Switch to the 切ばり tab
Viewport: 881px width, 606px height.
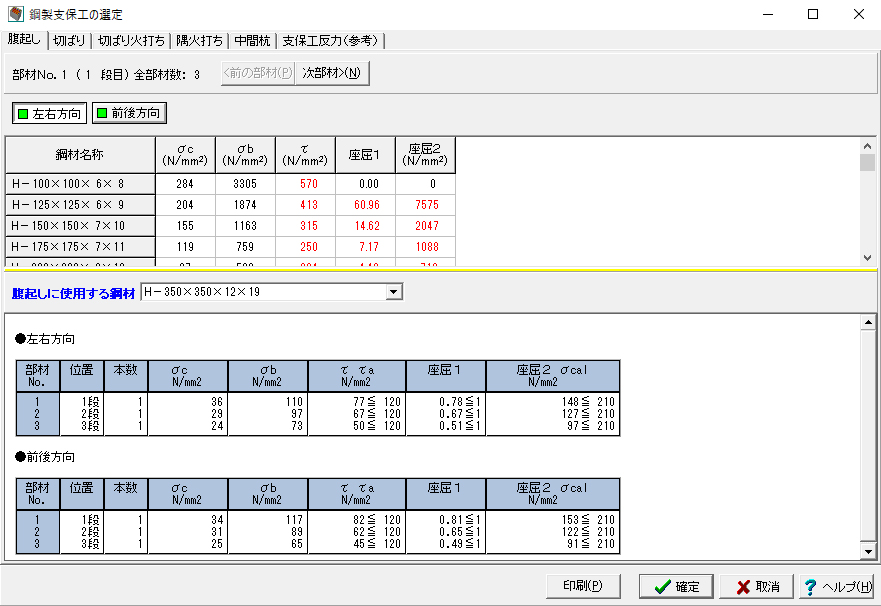(69, 41)
